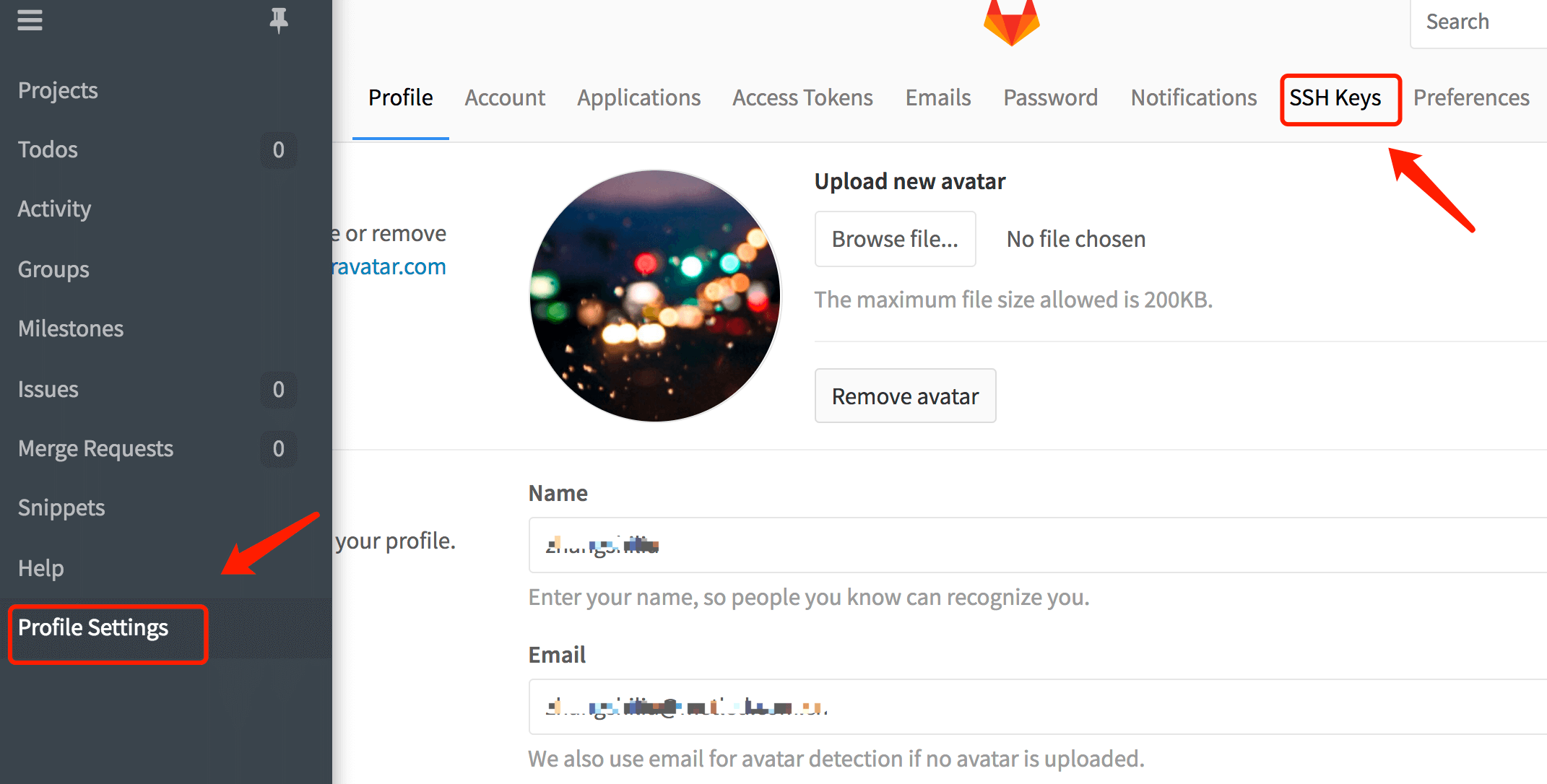Viewport: 1547px width, 784px height.
Task: Open Merge Requests in the sidebar
Action: tap(95, 448)
